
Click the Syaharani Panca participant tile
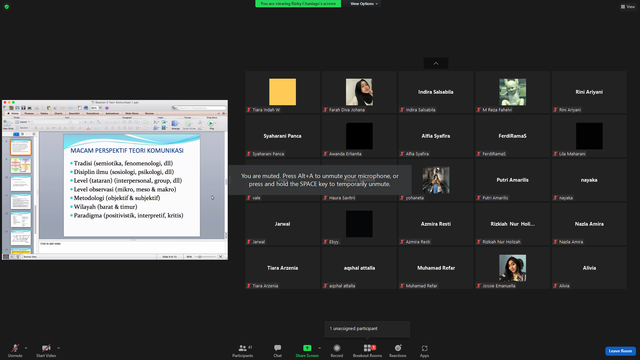tap(282, 136)
